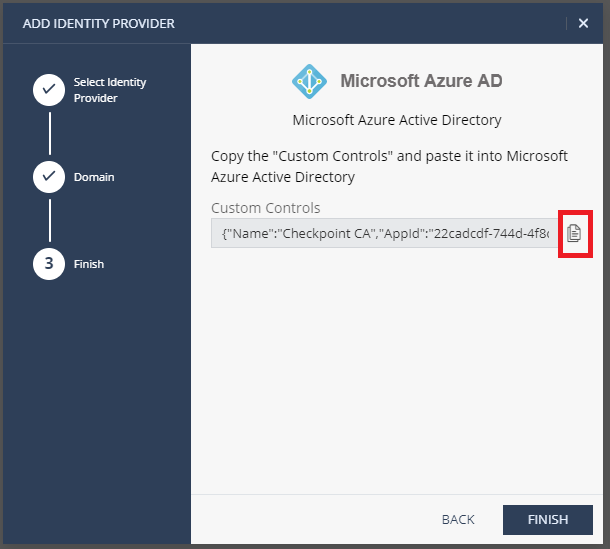Click the Domain step checkmark circle
This screenshot has width=610, height=549.
49,177
